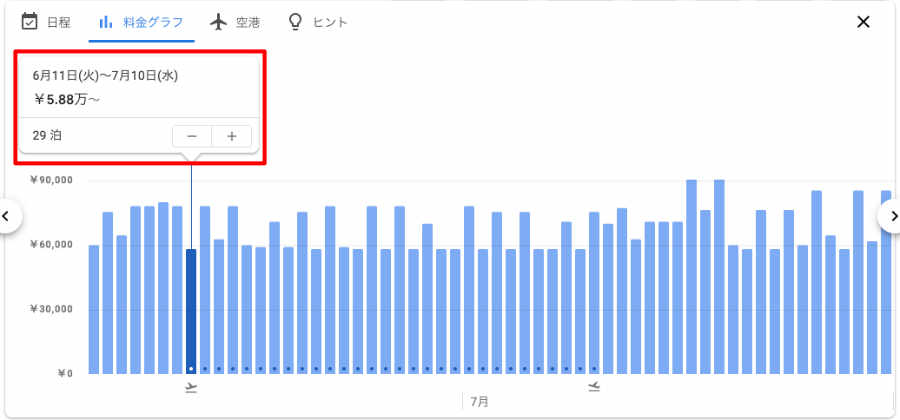This screenshot has width=900, height=420.
Task: Click the ¥30,000 axis label
Action: 52,309
